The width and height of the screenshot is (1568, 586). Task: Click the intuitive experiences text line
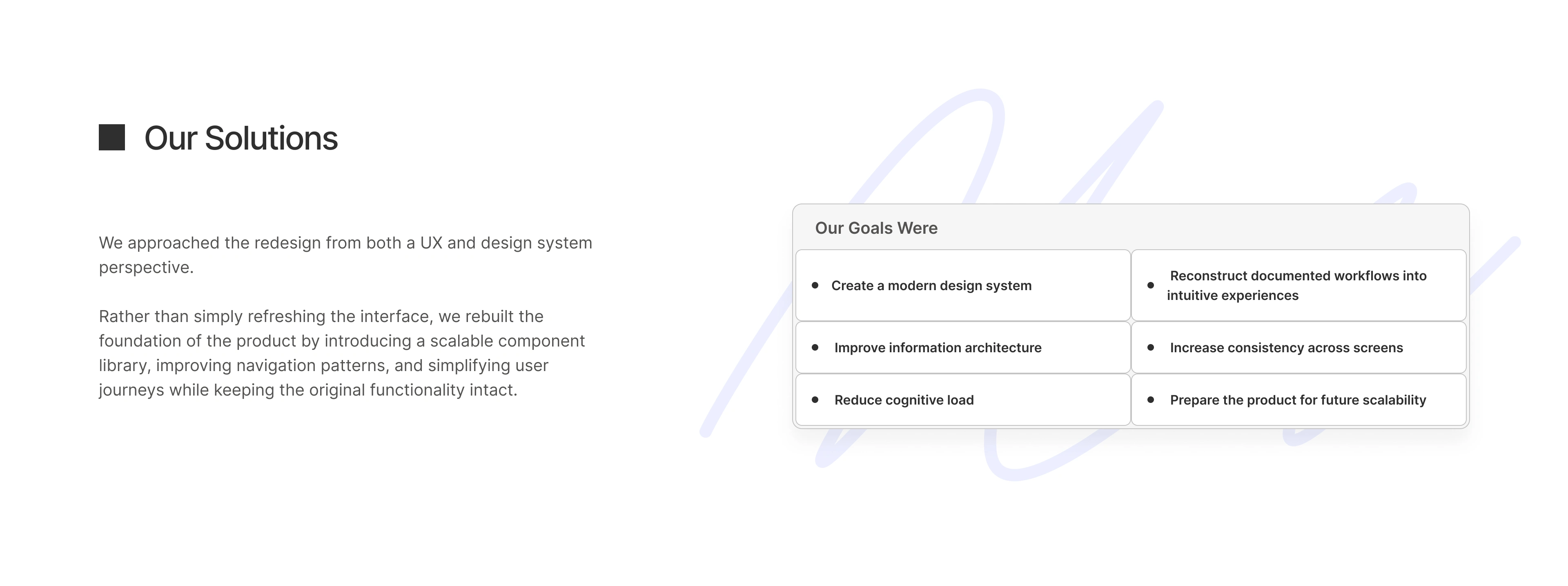click(x=1232, y=295)
